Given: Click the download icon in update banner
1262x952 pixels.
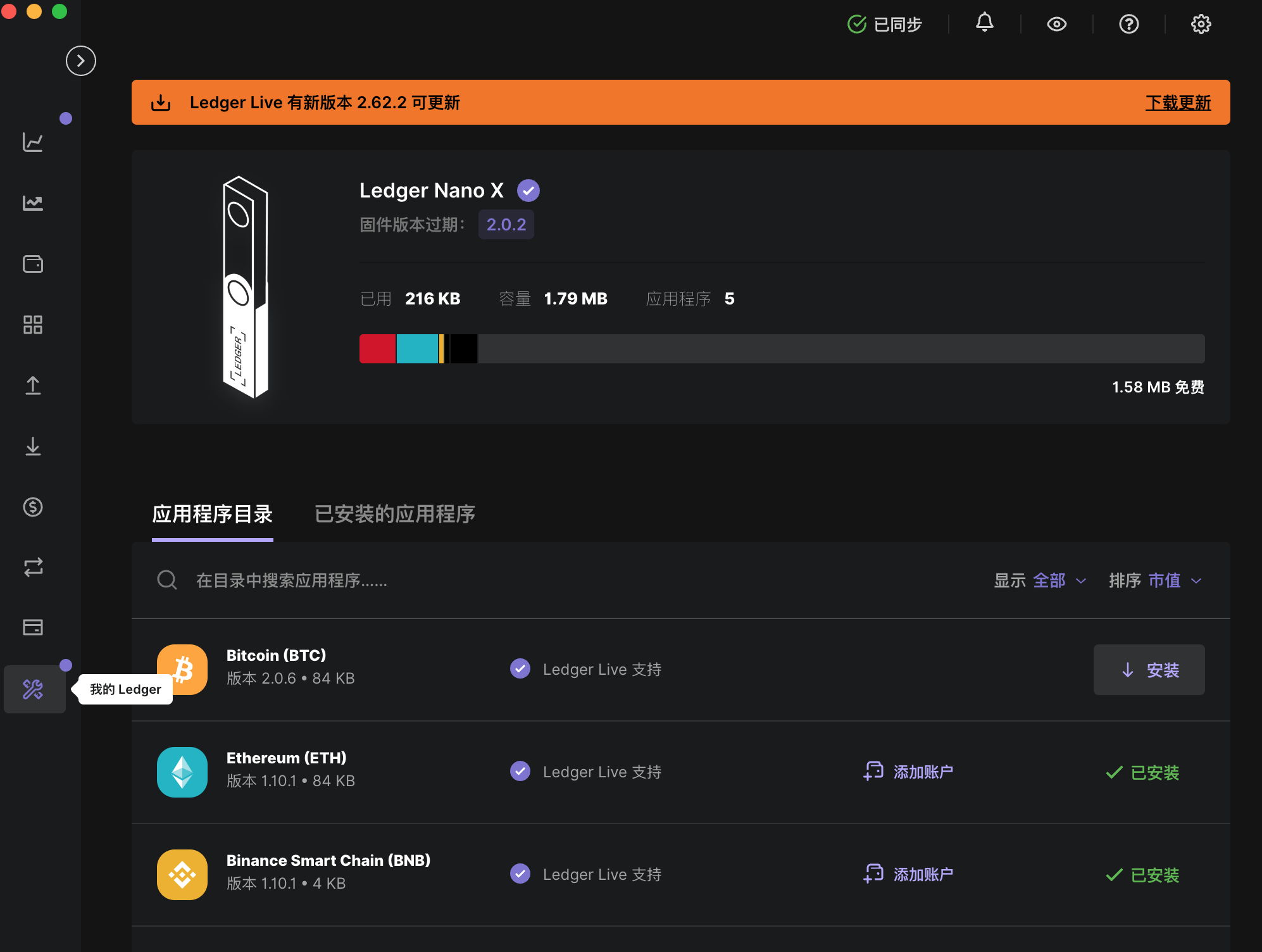Looking at the screenshot, I should [x=161, y=102].
